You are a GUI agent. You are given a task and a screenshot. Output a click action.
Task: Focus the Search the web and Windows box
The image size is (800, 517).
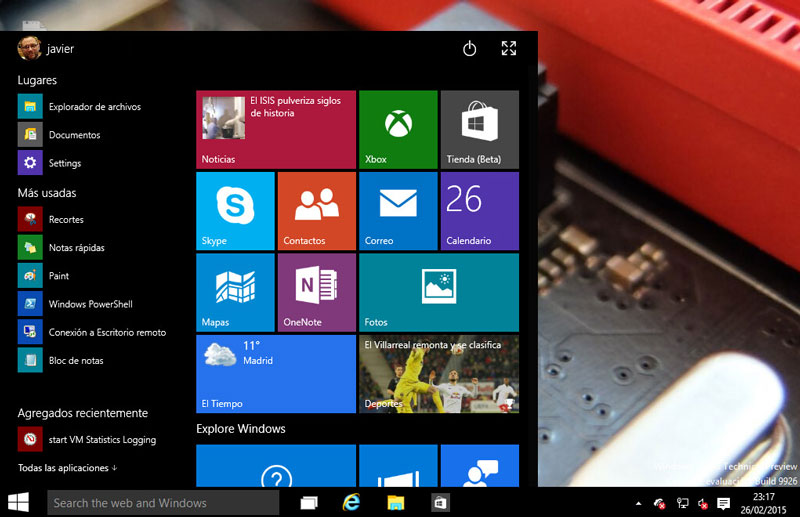(163, 503)
